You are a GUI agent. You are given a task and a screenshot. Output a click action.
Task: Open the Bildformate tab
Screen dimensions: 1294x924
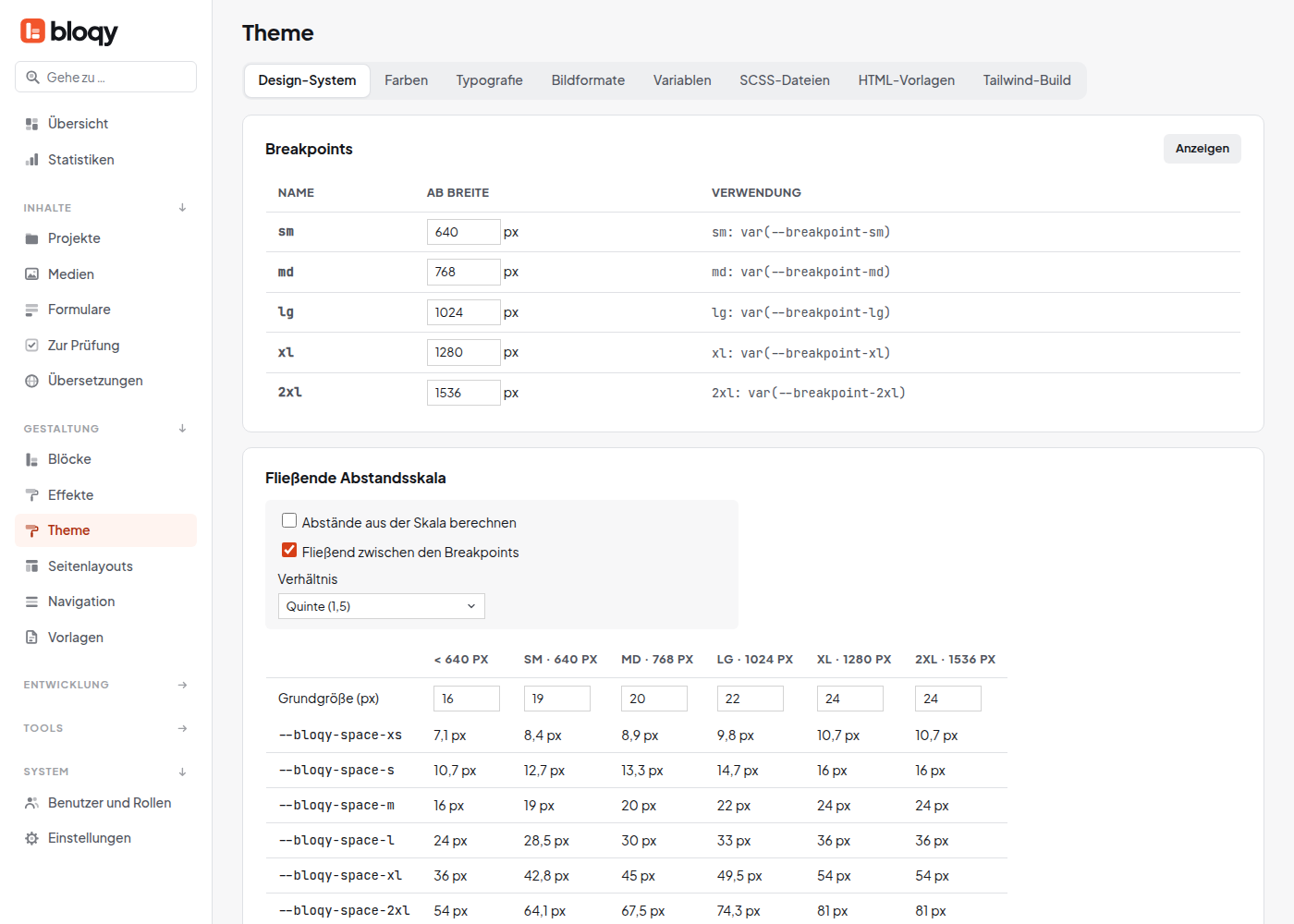pos(588,80)
